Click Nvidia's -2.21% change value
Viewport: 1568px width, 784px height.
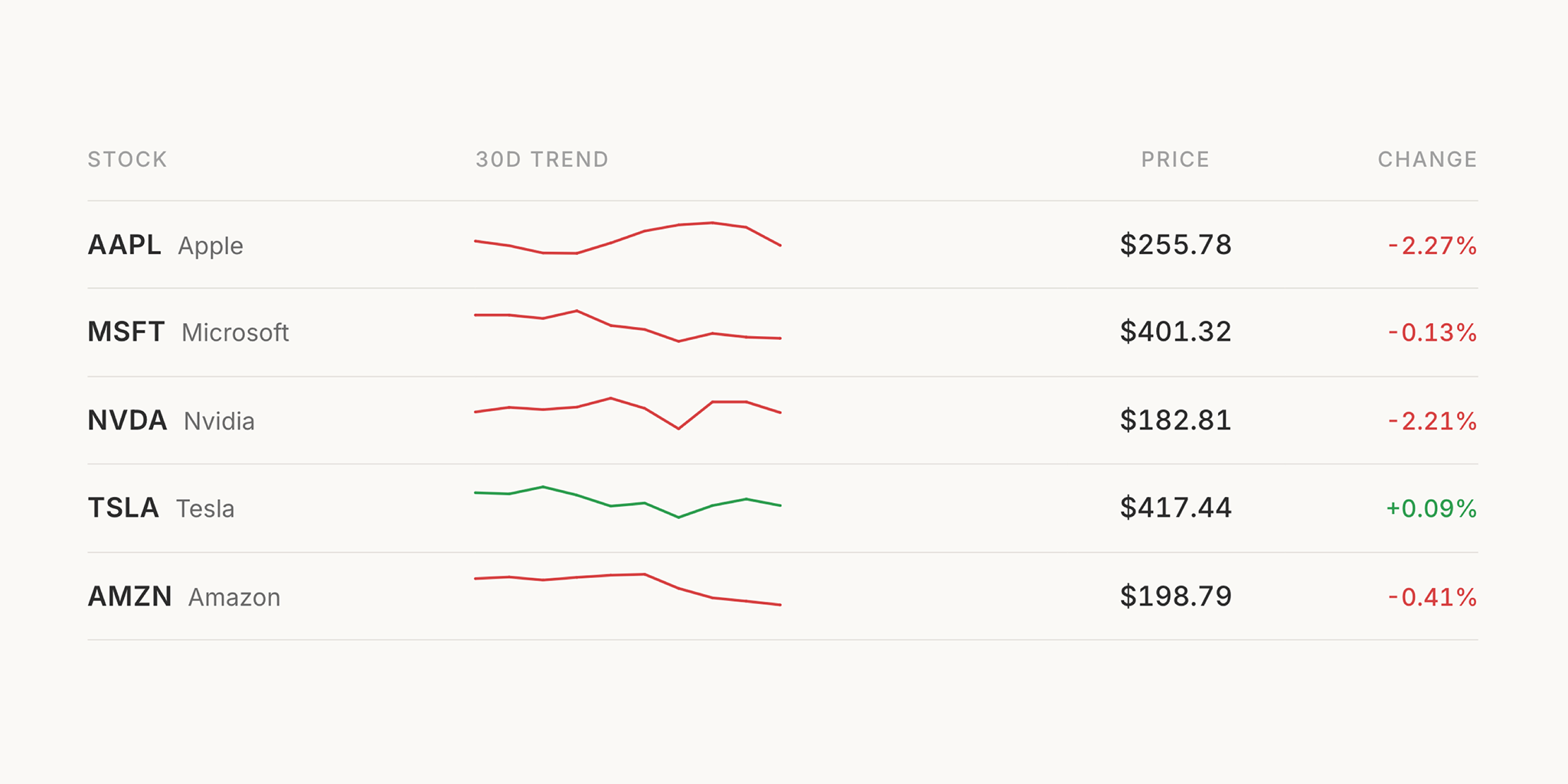click(x=1432, y=421)
